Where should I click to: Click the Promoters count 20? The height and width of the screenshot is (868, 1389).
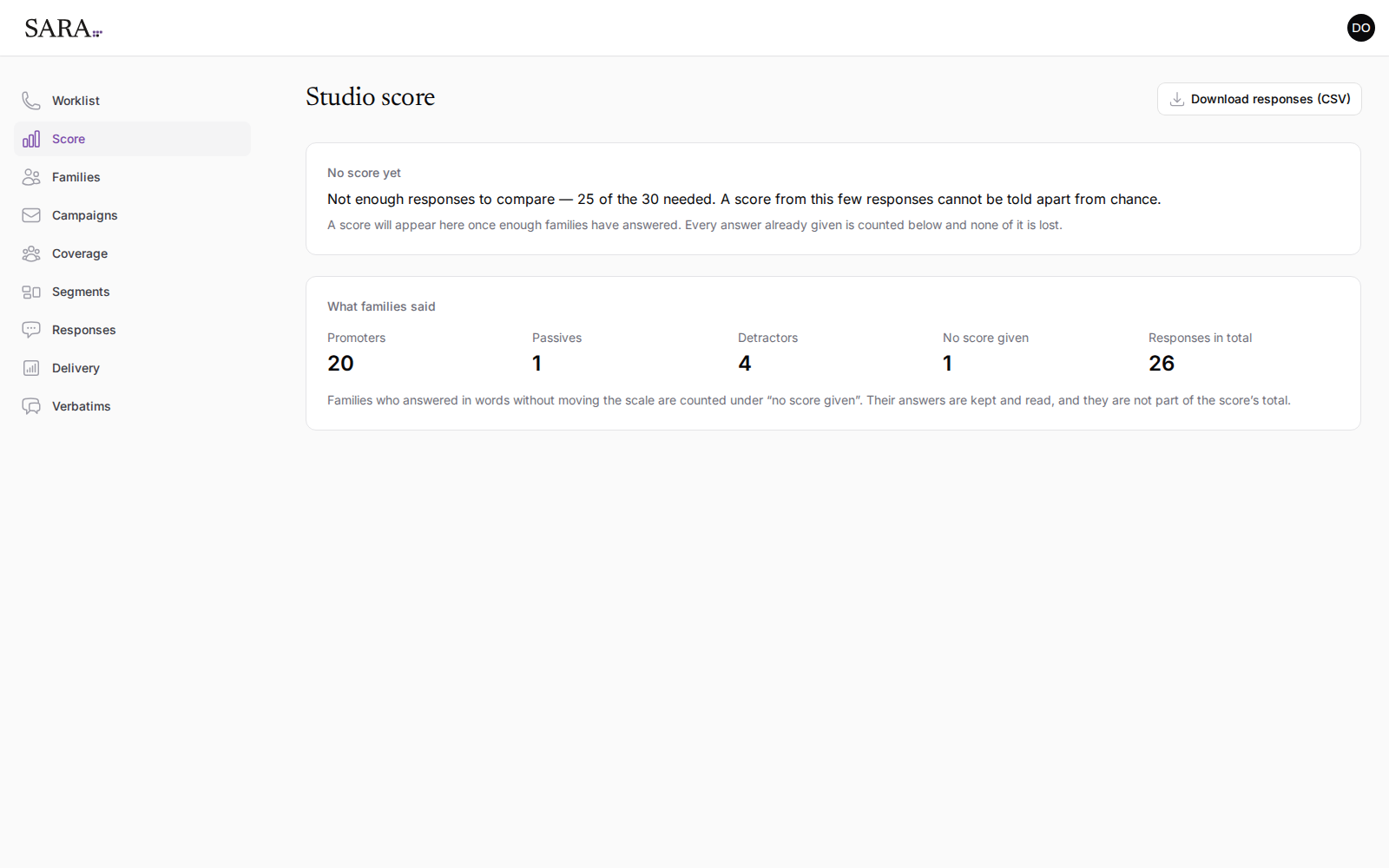tap(340, 364)
